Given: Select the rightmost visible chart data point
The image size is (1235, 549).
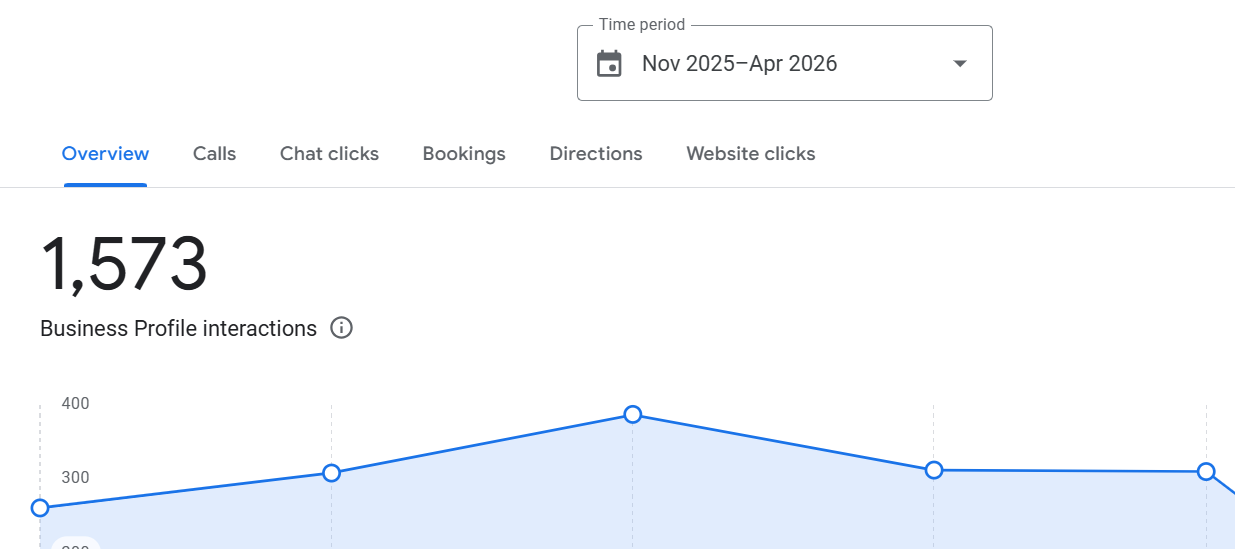Looking at the screenshot, I should pyautogui.click(x=1206, y=472).
